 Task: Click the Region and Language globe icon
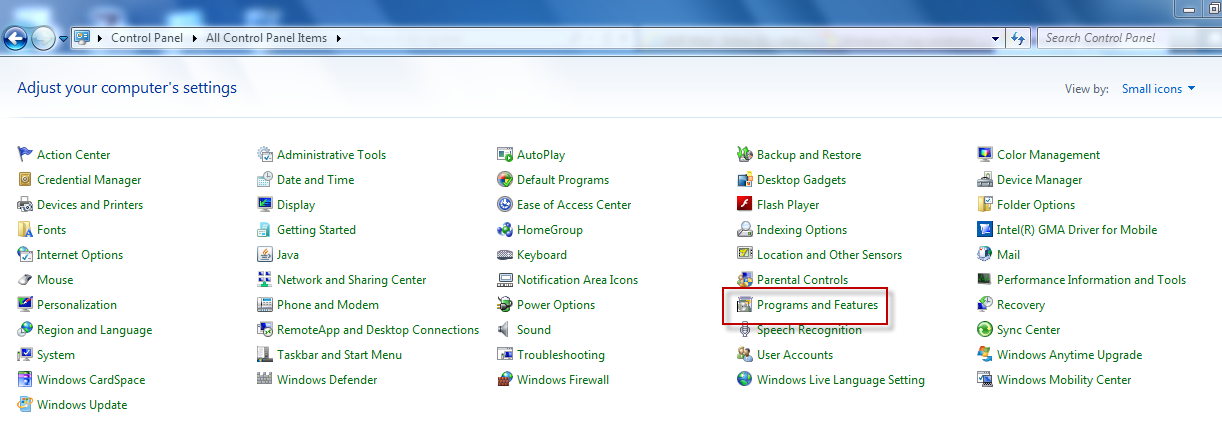click(25, 329)
